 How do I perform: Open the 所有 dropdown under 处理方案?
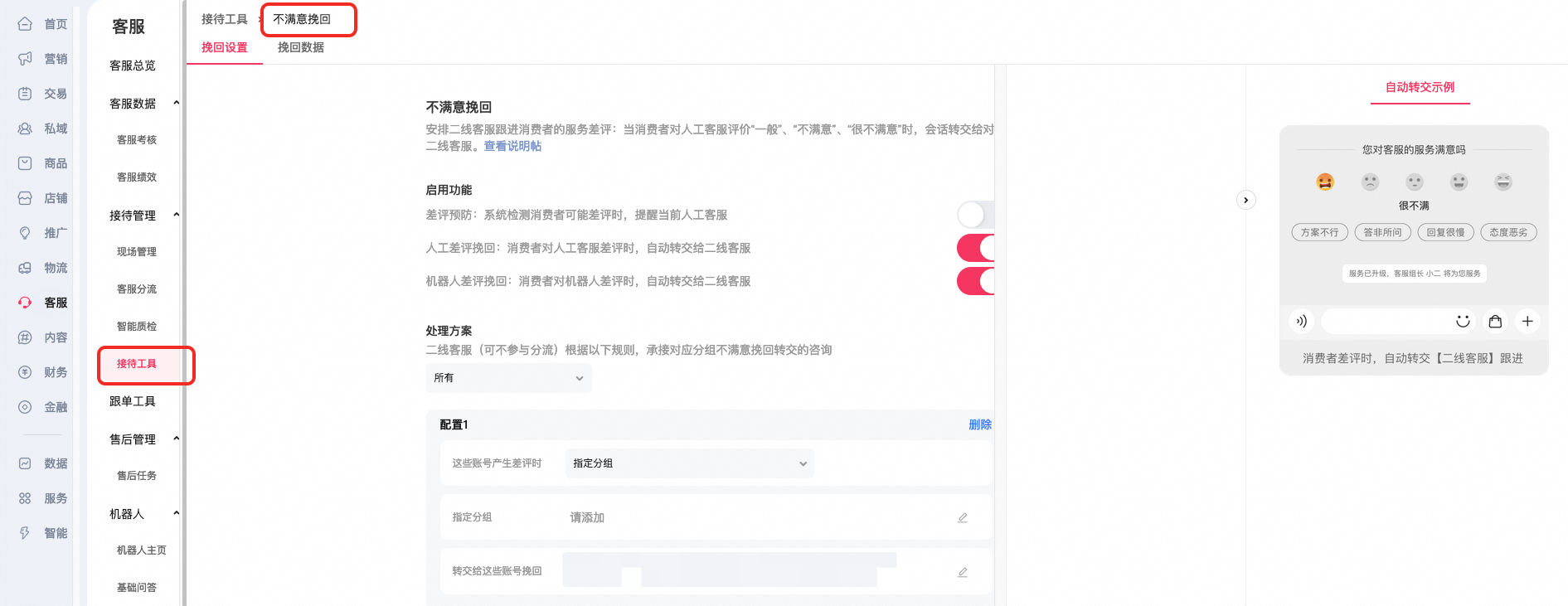[x=508, y=378]
